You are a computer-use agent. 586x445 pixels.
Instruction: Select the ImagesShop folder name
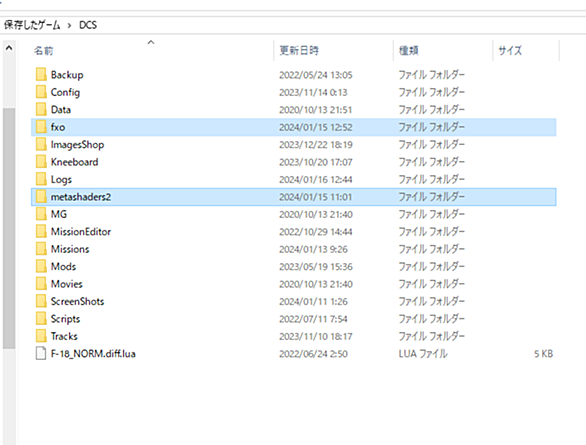[77, 144]
